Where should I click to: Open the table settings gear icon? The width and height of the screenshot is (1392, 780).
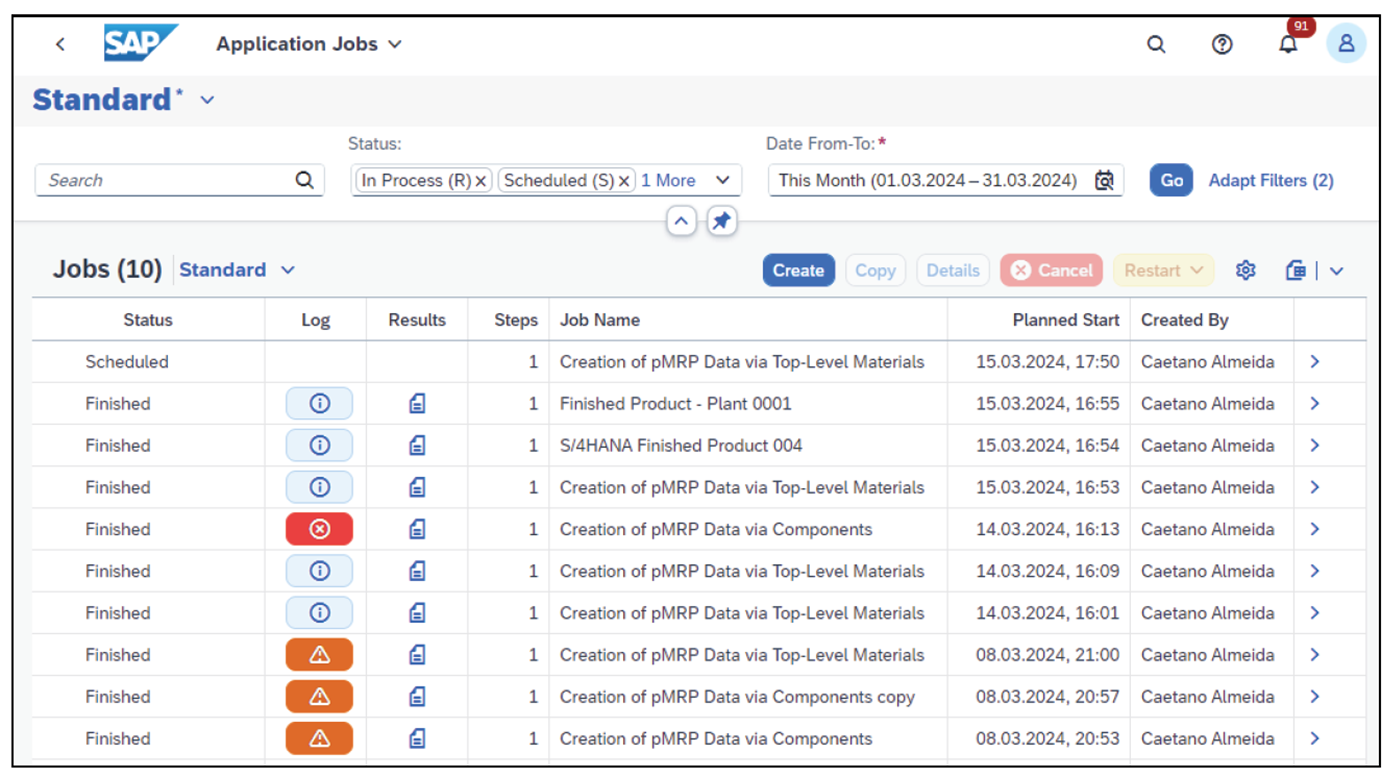coord(1246,270)
